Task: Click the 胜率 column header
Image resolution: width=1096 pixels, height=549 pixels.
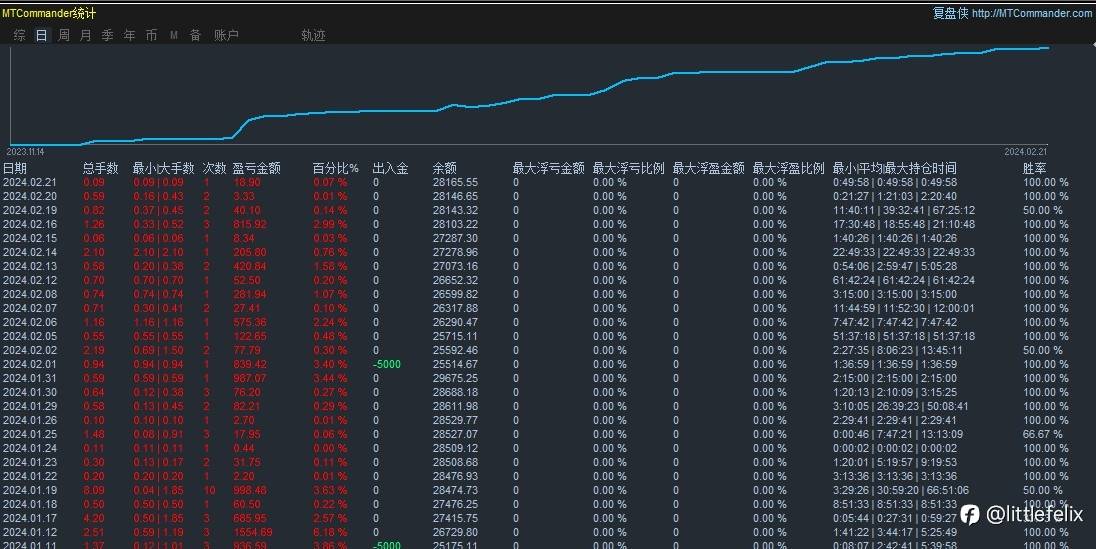Action: [1034, 168]
